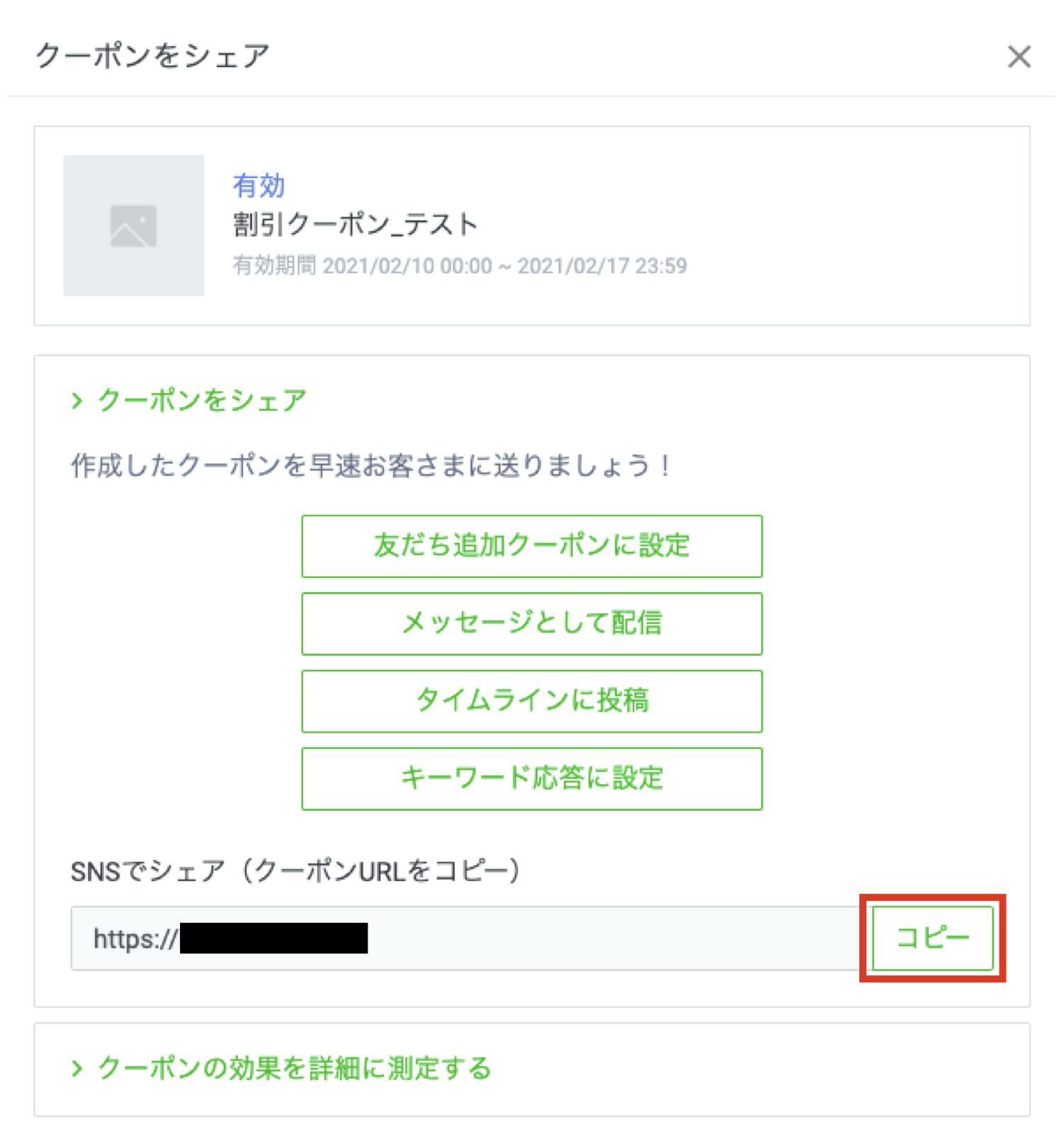Close the クーポンをシェア dialog

(x=1019, y=57)
